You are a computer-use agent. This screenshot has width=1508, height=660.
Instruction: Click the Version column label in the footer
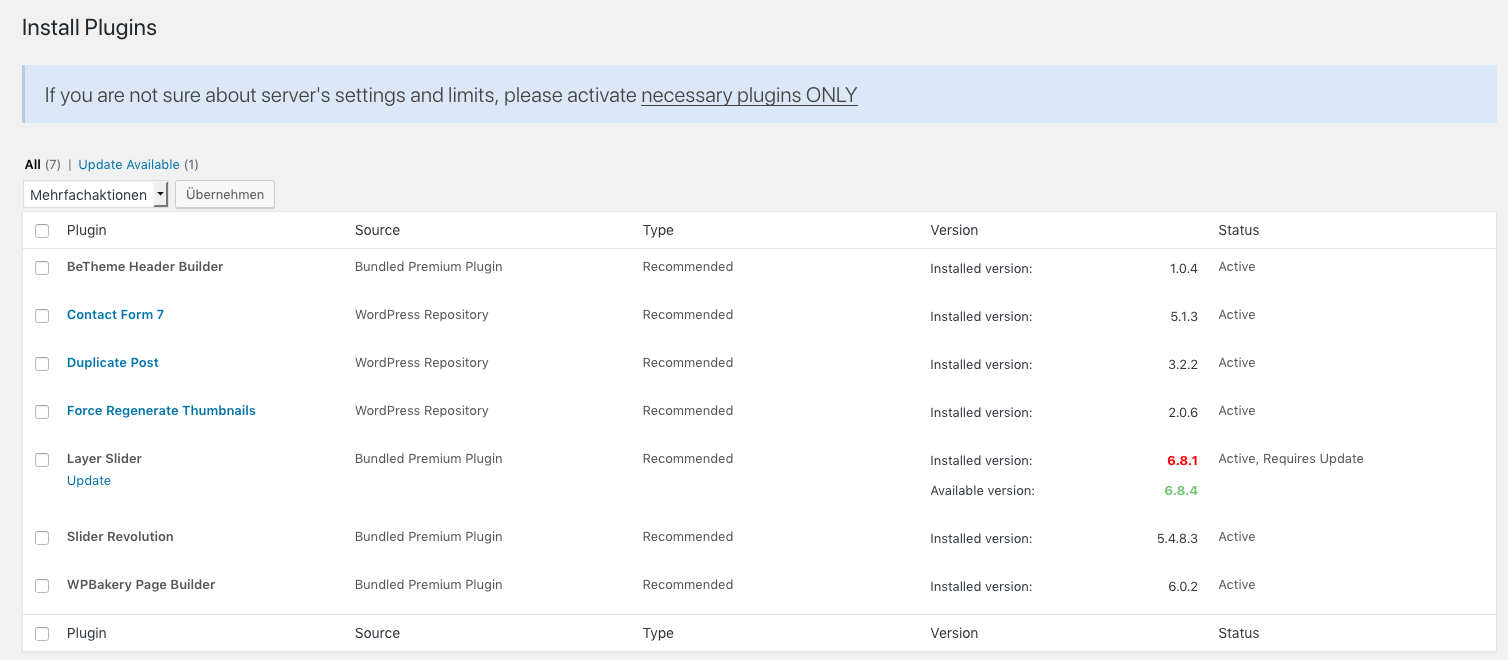(954, 633)
